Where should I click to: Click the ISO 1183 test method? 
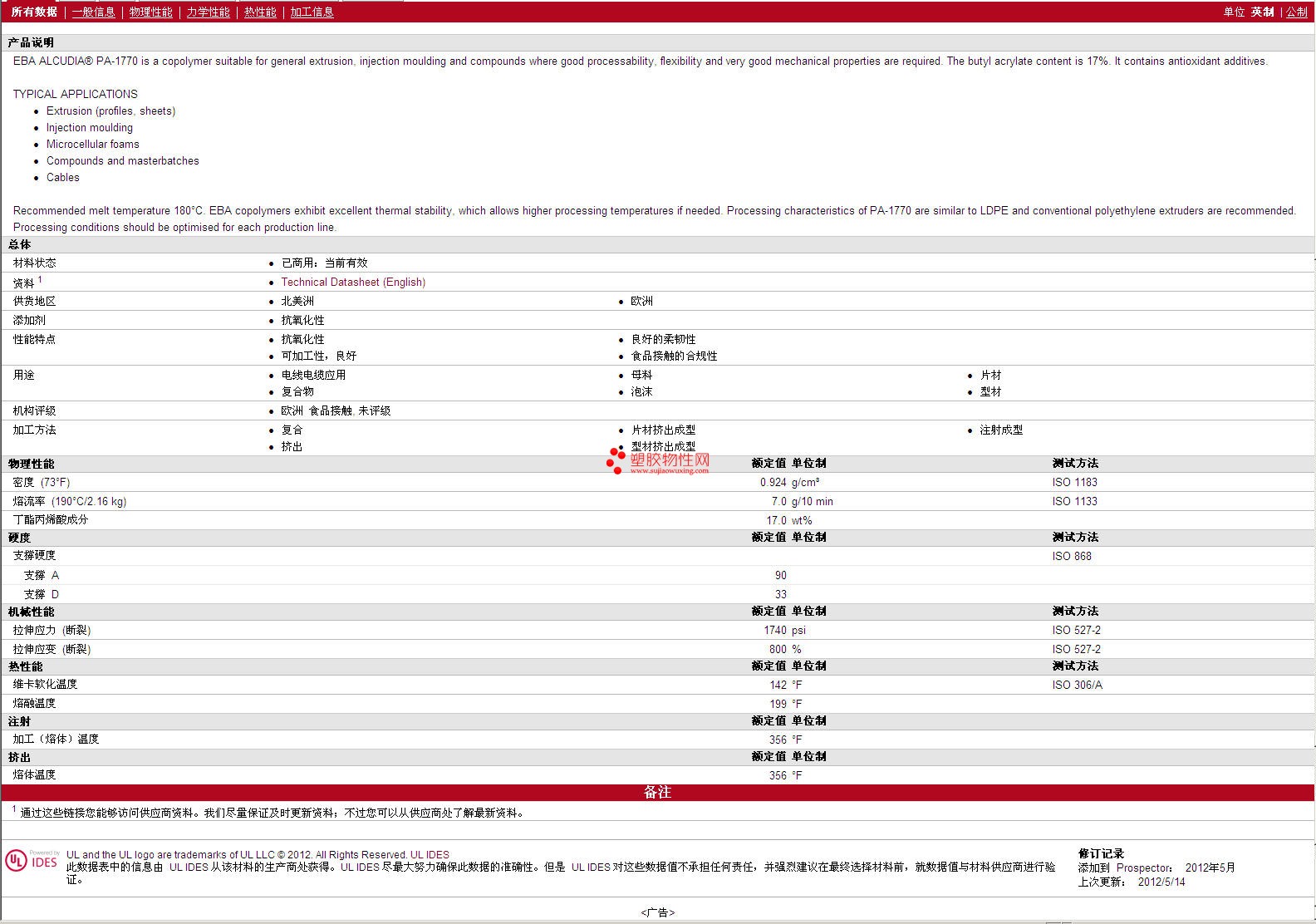1074,482
